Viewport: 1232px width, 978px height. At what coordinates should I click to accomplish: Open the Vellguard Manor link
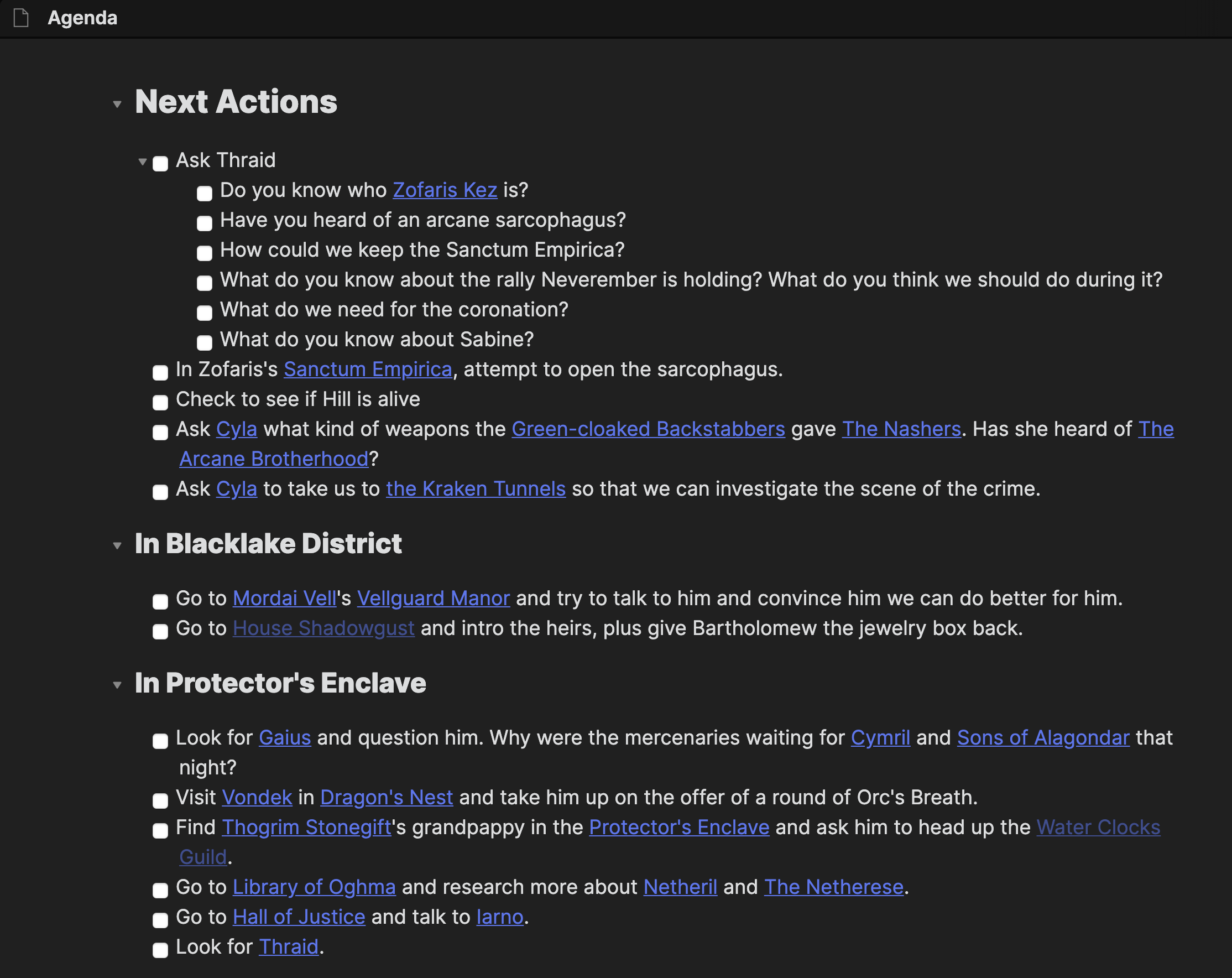click(x=433, y=598)
